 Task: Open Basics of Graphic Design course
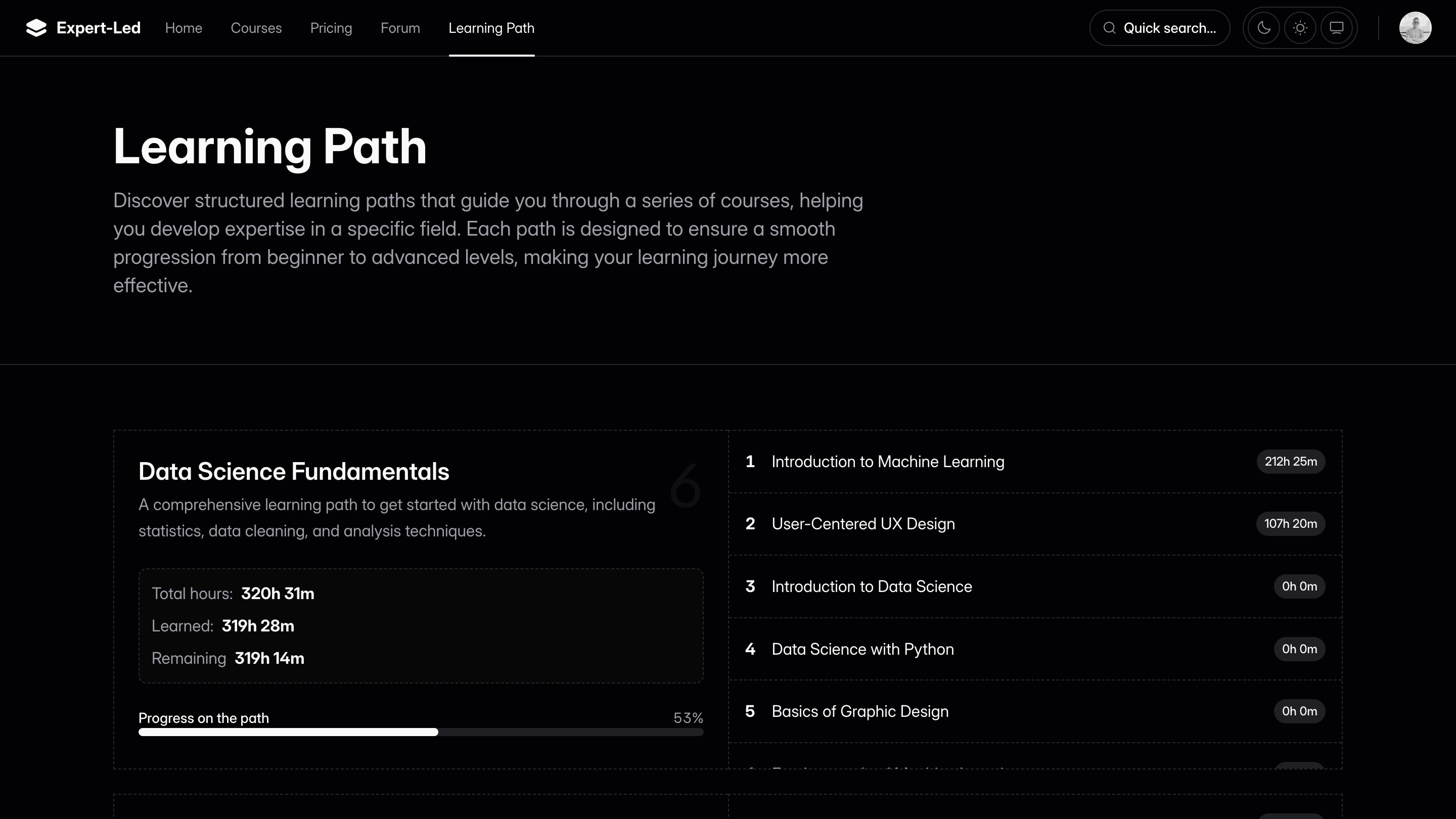point(859,712)
